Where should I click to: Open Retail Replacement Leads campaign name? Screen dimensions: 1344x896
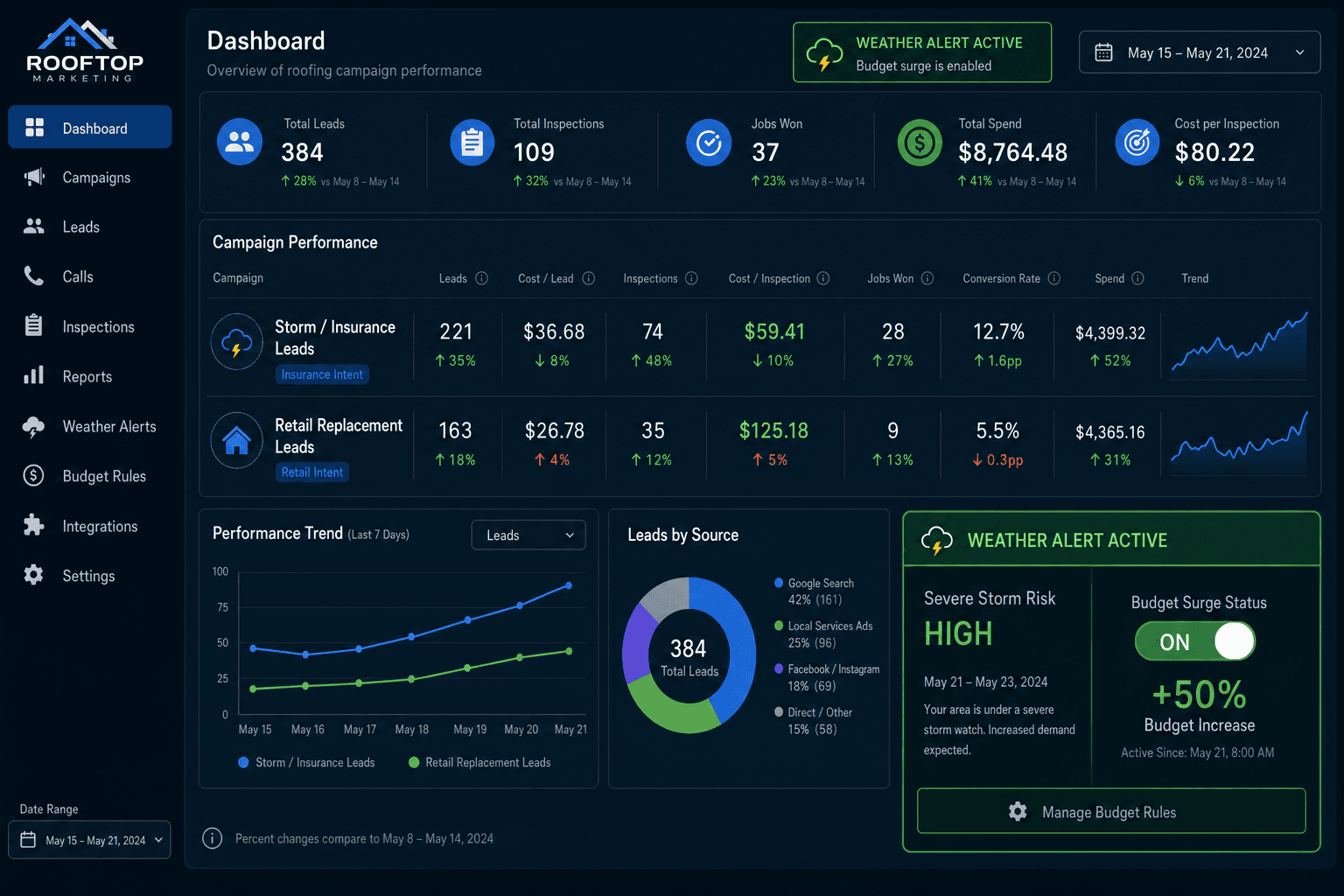click(339, 436)
